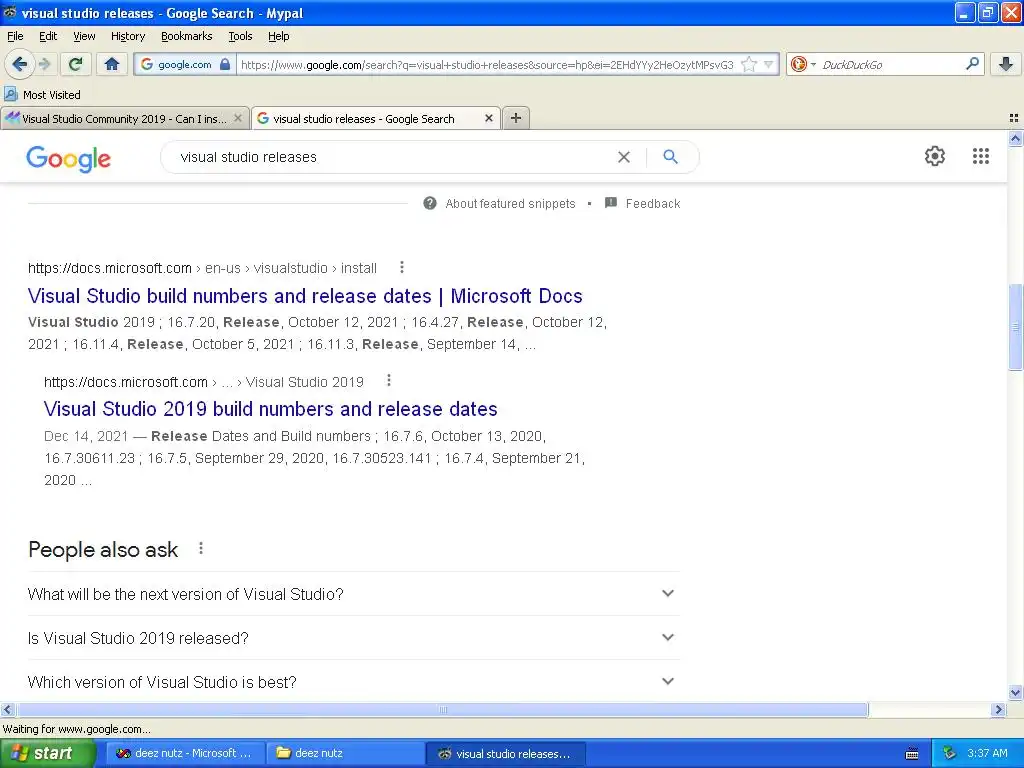Screen dimensions: 1024x768
Task: Click the vertical scrollbar down arrow
Action: tap(1015, 692)
